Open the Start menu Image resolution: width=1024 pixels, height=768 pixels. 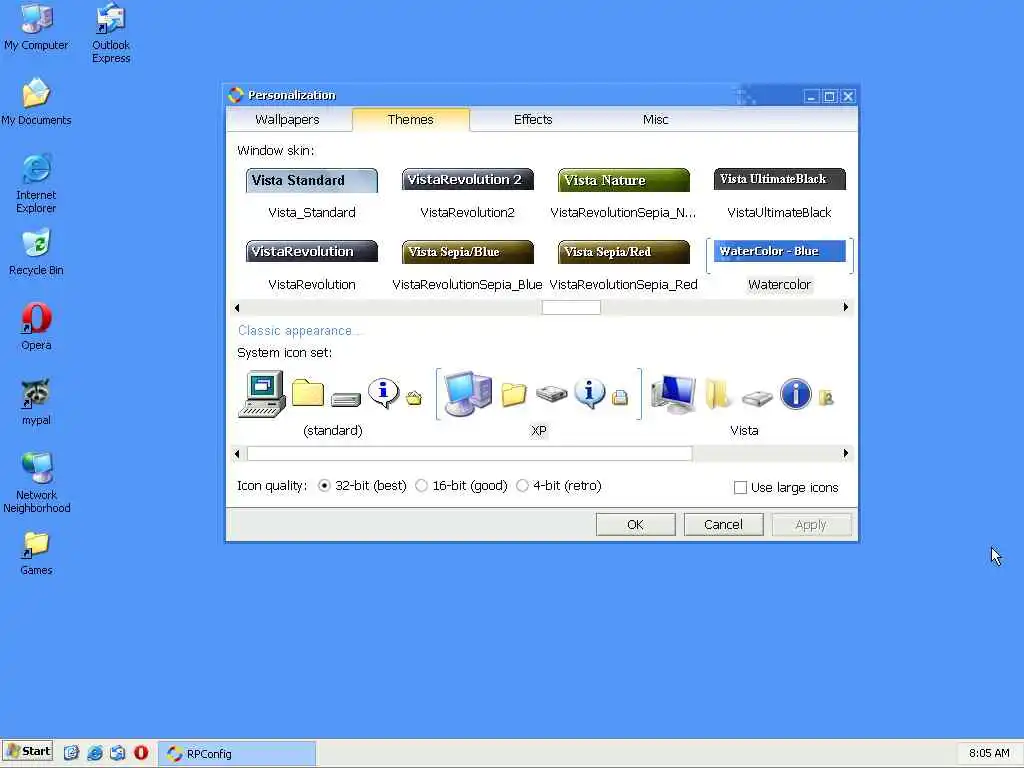tap(27, 751)
